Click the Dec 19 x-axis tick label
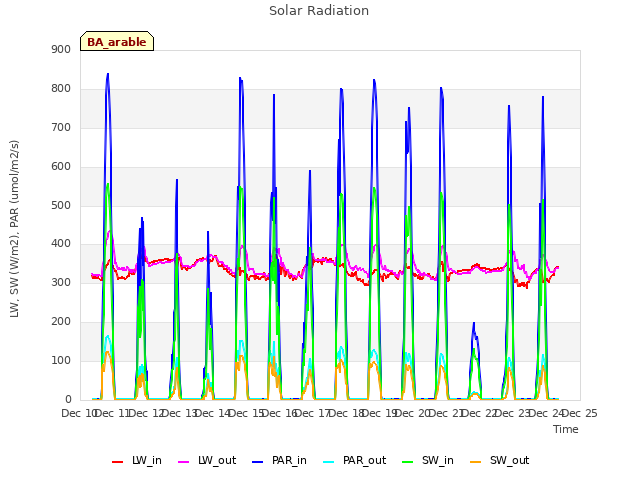This screenshot has width=640, height=480. pos(380,413)
